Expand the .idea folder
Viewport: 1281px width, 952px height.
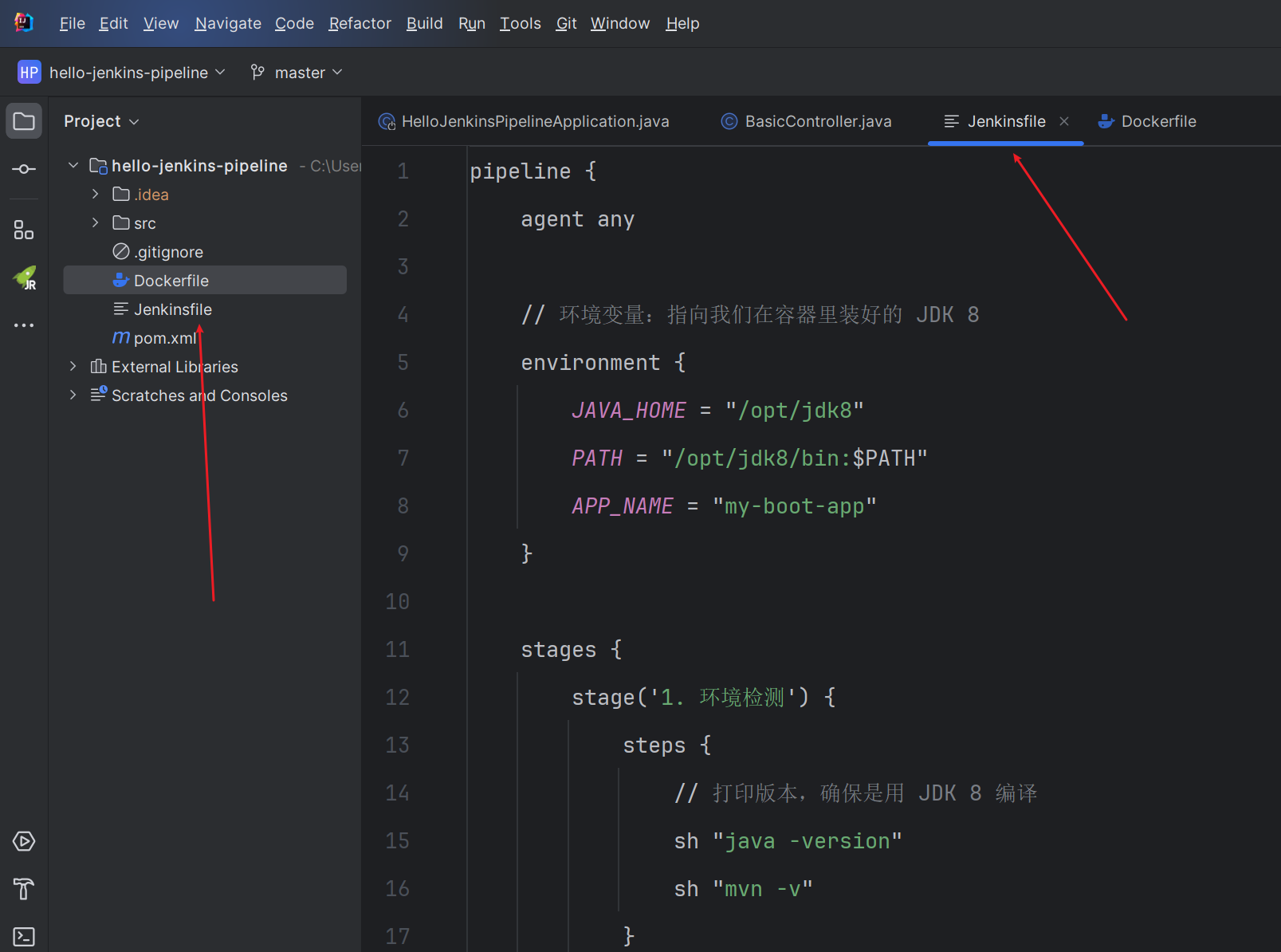click(96, 195)
